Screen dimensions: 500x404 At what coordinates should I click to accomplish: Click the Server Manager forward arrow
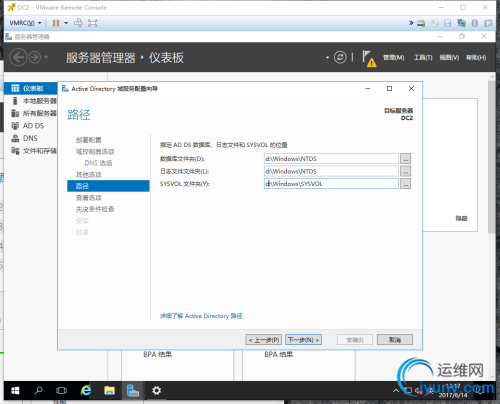(34, 57)
